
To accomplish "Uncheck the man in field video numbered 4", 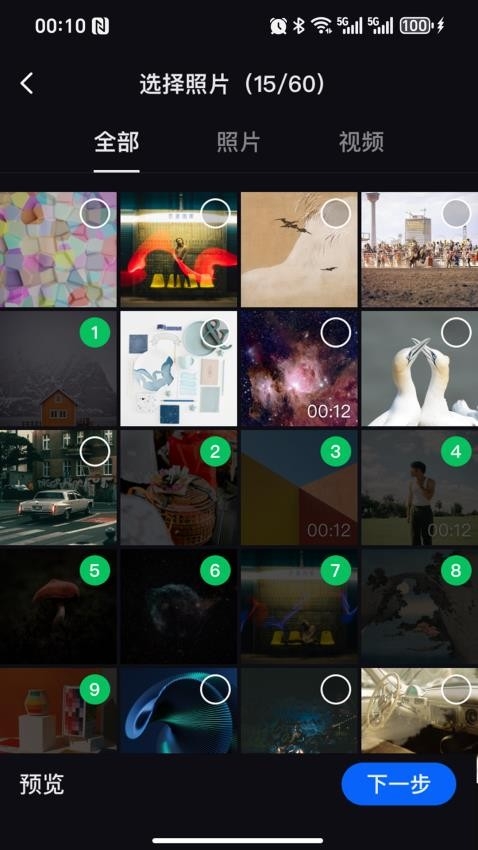I will [x=456, y=452].
